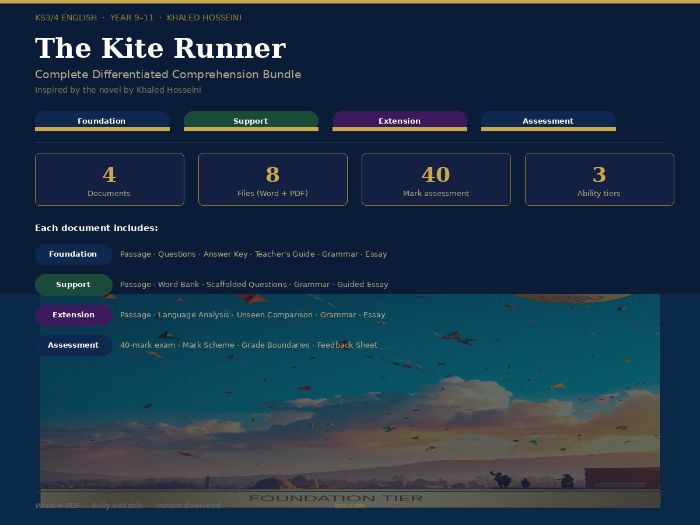Viewport: 700px width, 525px height.
Task: Select the Assessment tab at top
Action: click(x=548, y=121)
